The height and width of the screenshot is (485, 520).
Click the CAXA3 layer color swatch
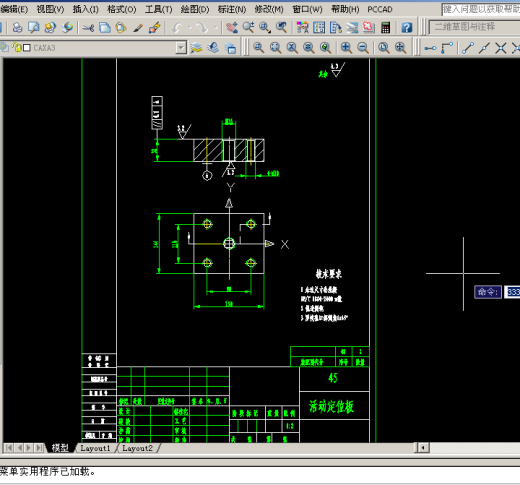point(27,48)
